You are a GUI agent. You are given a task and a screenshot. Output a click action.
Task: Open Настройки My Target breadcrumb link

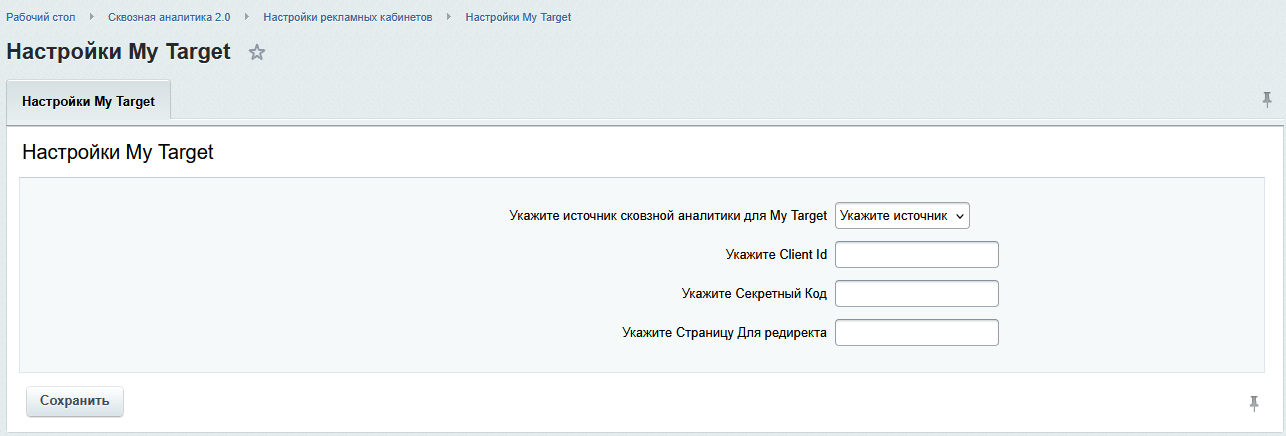pos(518,18)
